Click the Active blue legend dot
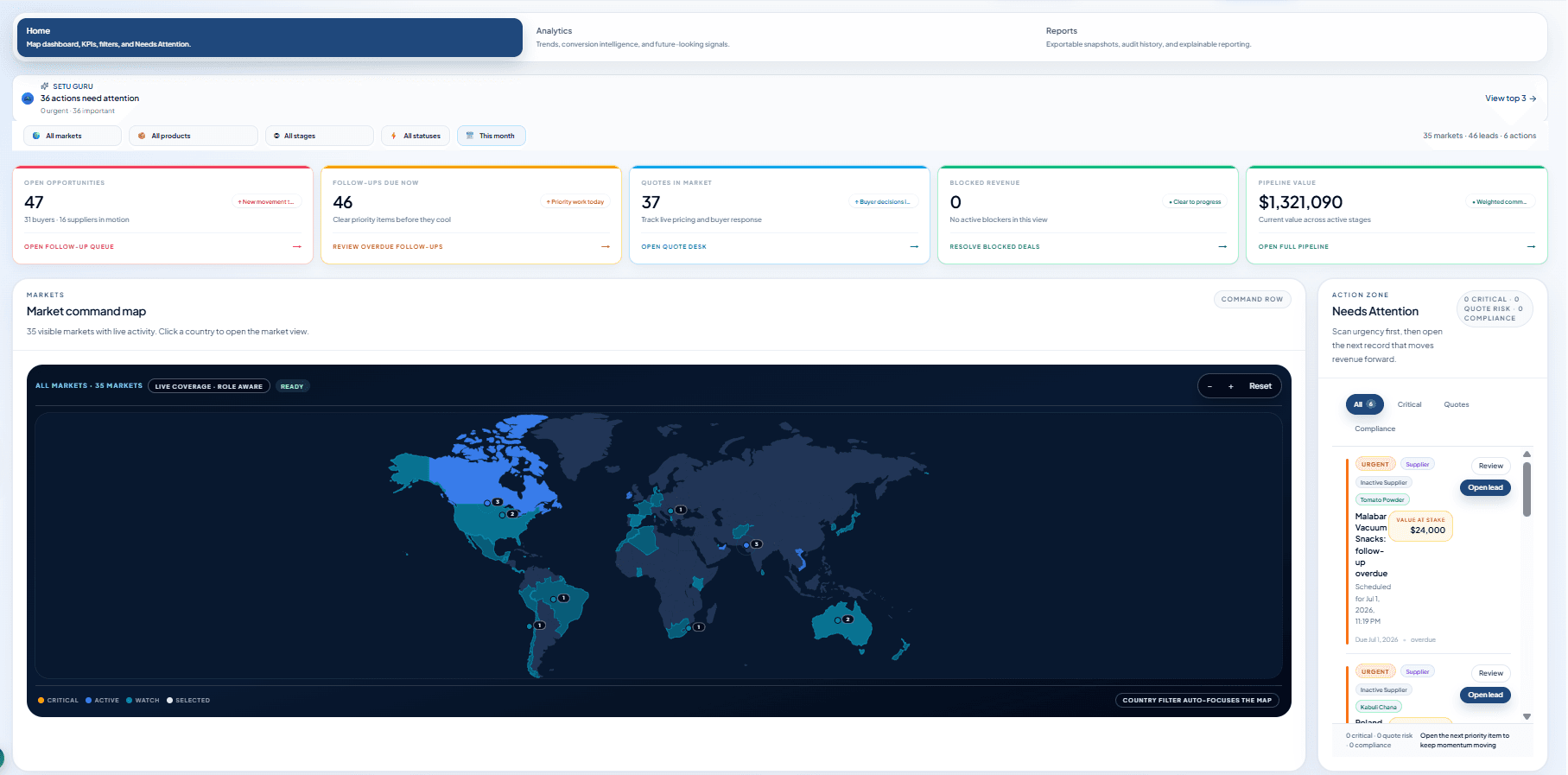Viewport: 1568px width, 775px height. coord(88,701)
